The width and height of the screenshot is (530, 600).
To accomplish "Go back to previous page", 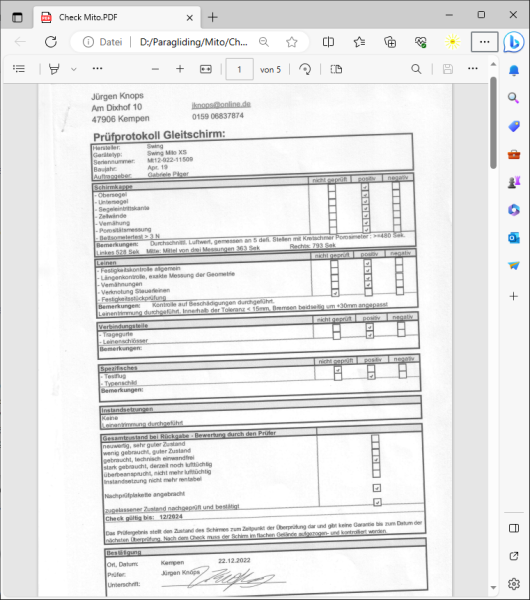I will [x=20, y=42].
